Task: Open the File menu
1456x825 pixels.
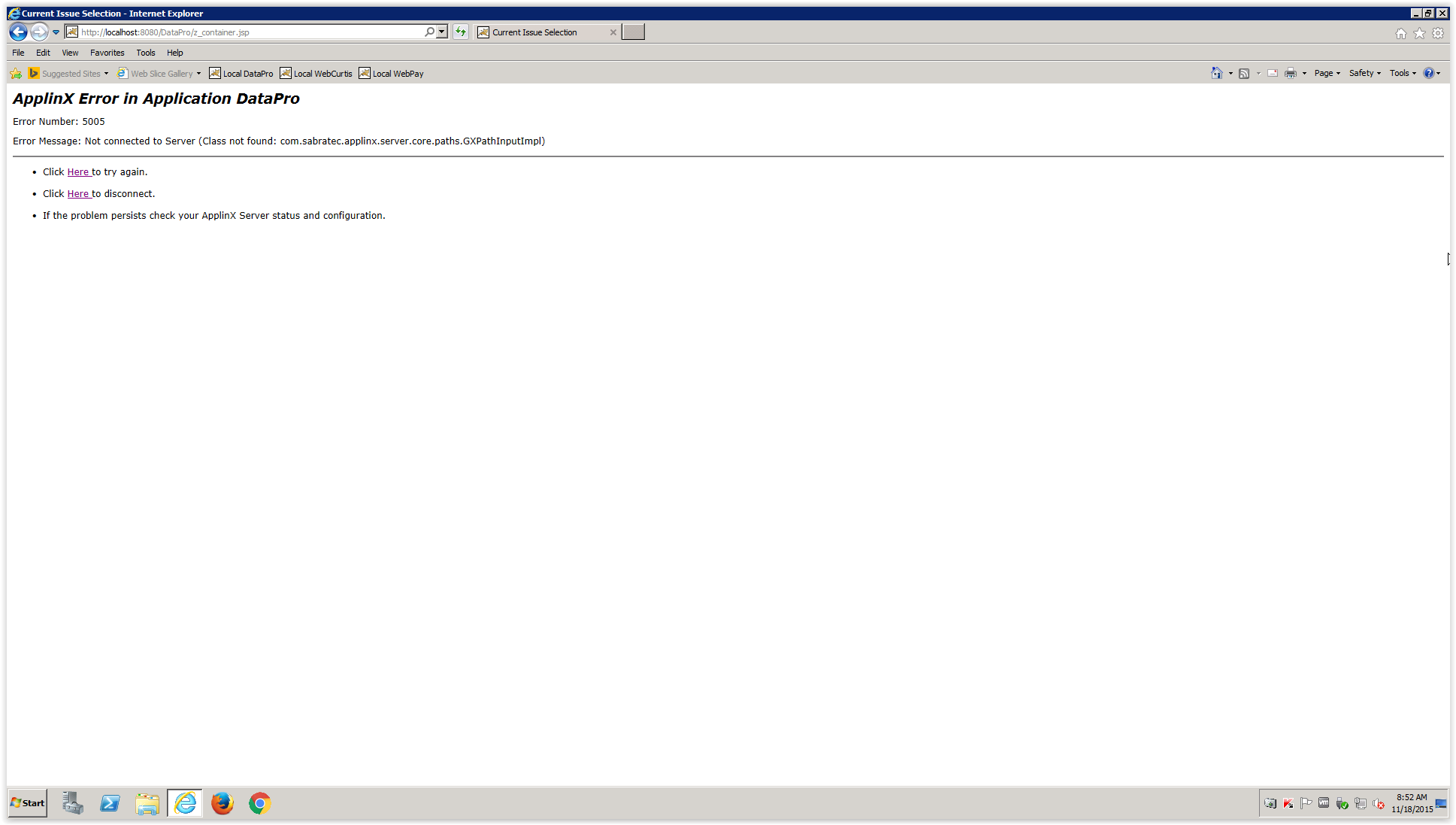Action: coord(18,53)
